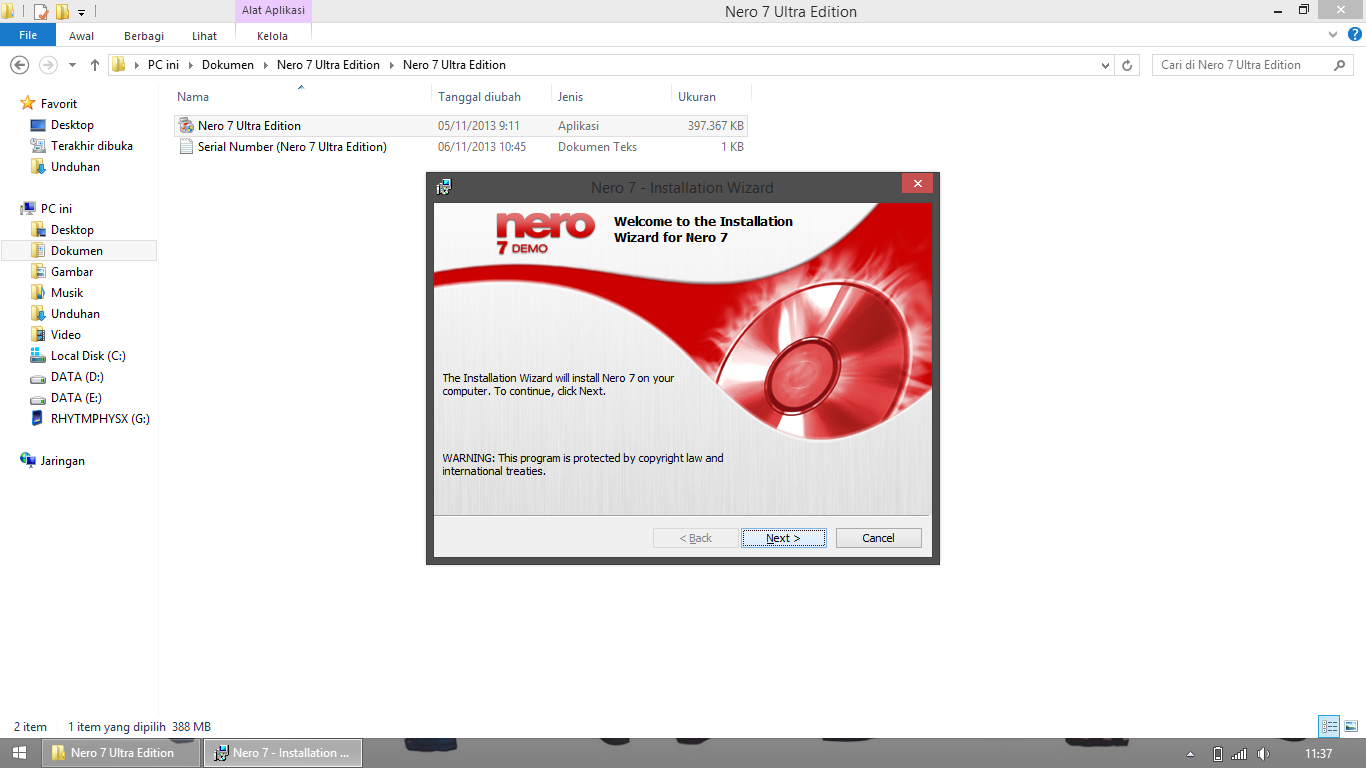Open the recent locations dropdown arrow
The height and width of the screenshot is (768, 1366).
[72, 65]
